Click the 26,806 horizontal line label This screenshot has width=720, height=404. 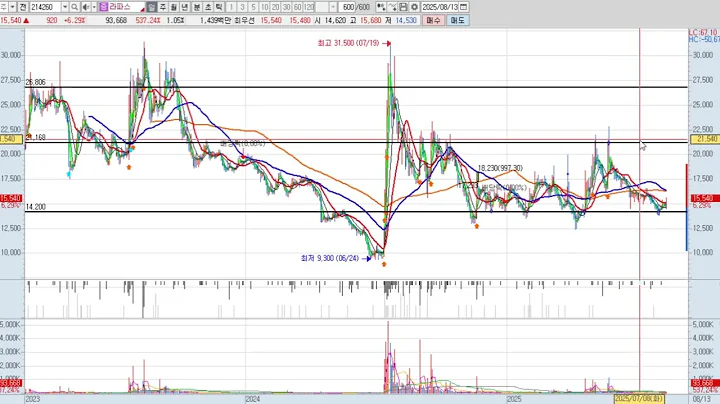pyautogui.click(x=35, y=82)
